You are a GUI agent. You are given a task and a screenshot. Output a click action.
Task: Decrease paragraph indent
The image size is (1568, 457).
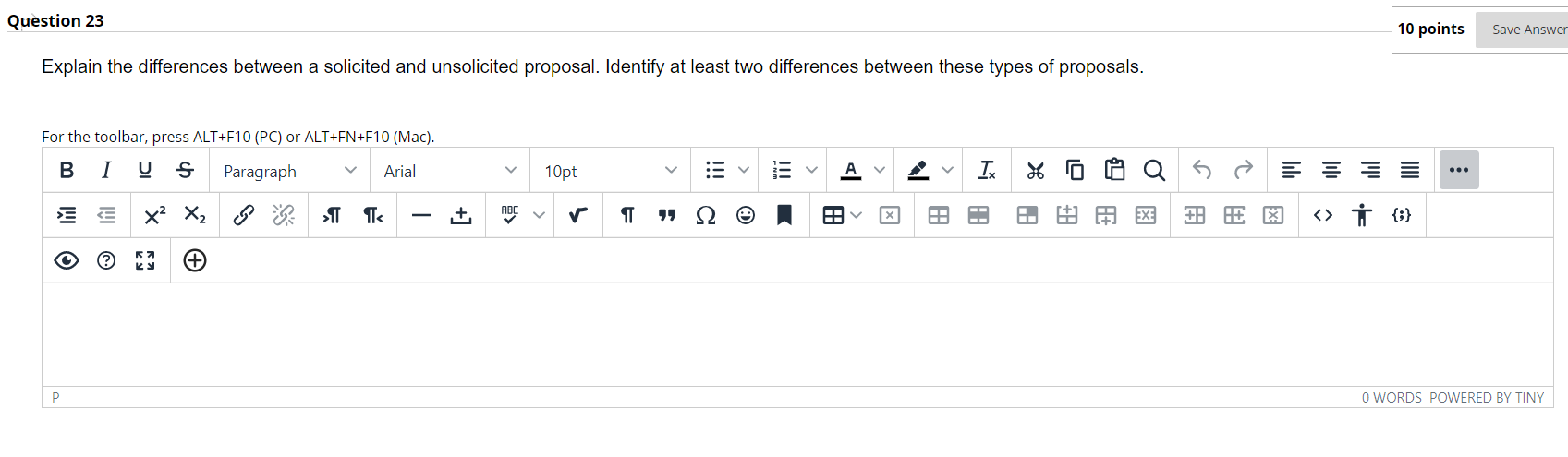pyautogui.click(x=106, y=215)
